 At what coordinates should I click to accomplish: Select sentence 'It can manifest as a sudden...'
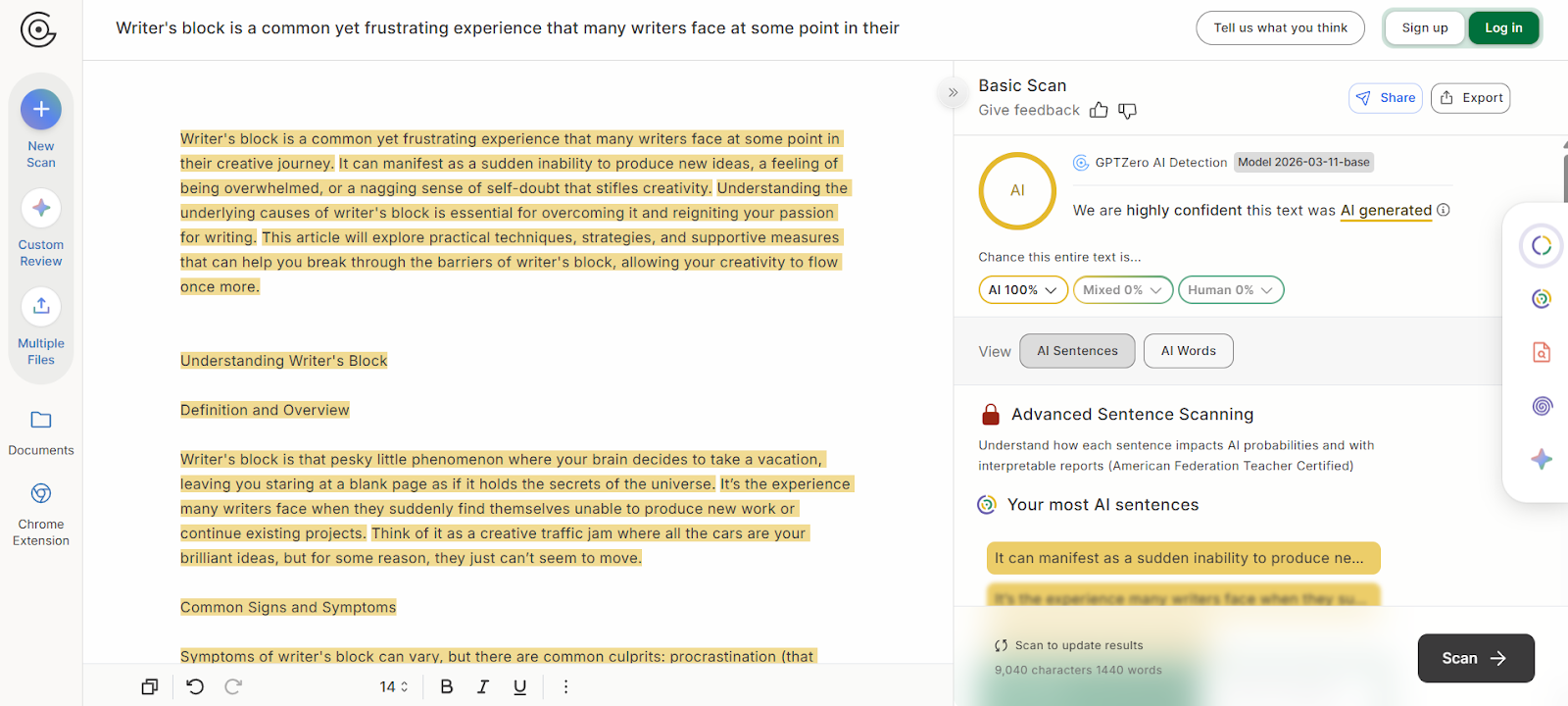coord(1183,558)
